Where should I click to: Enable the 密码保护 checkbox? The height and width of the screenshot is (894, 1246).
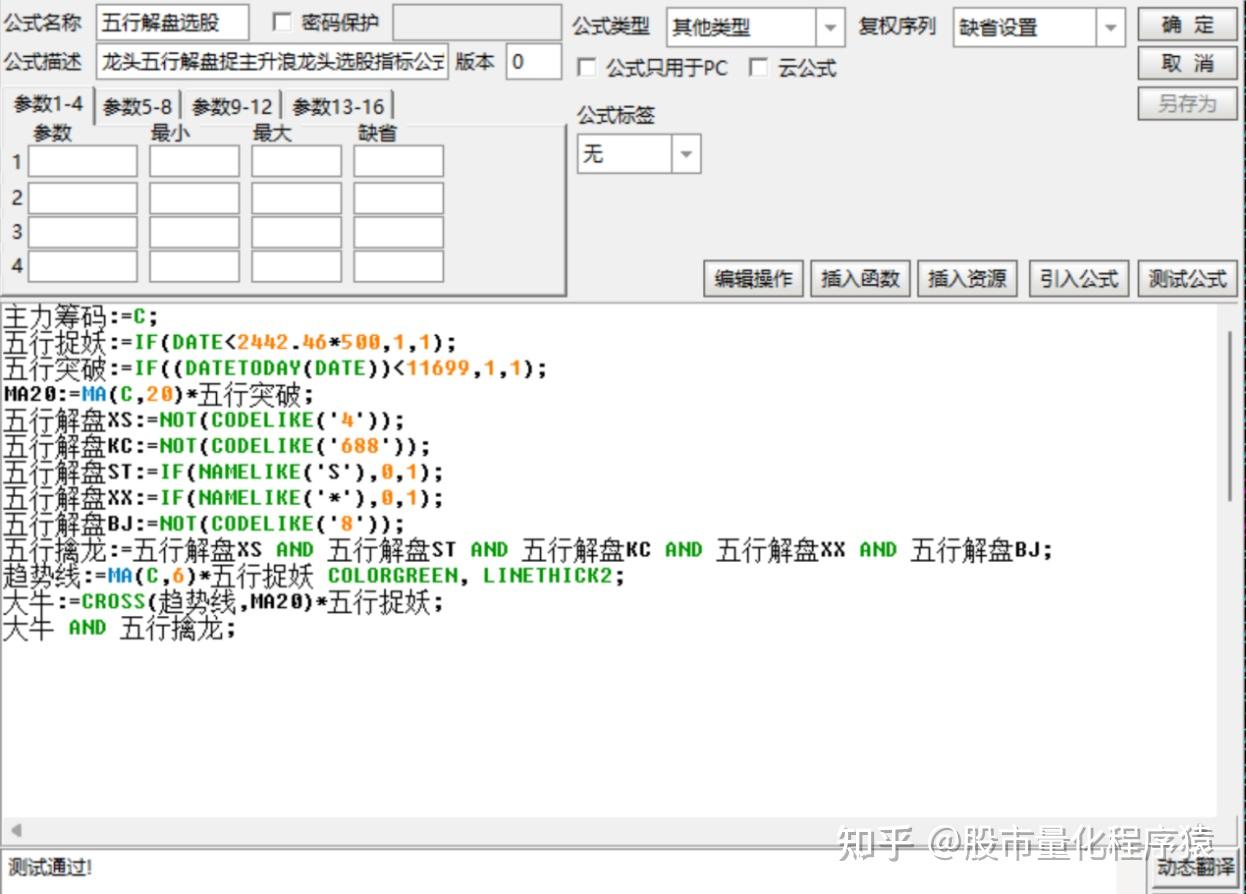click(282, 22)
